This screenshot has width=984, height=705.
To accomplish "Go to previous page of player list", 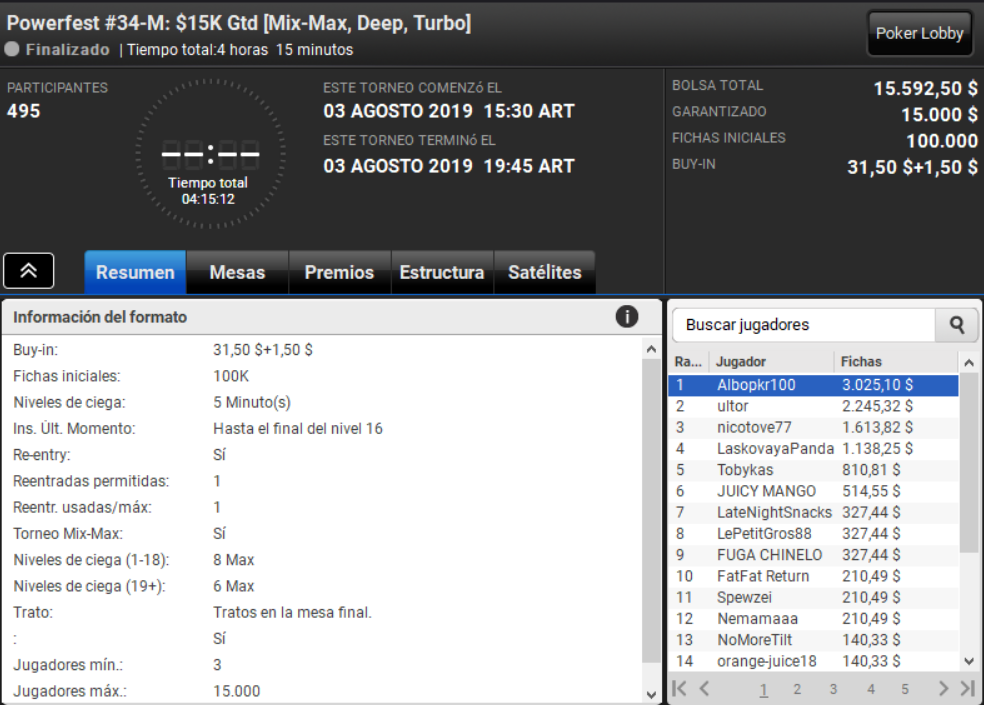I will (705, 688).
